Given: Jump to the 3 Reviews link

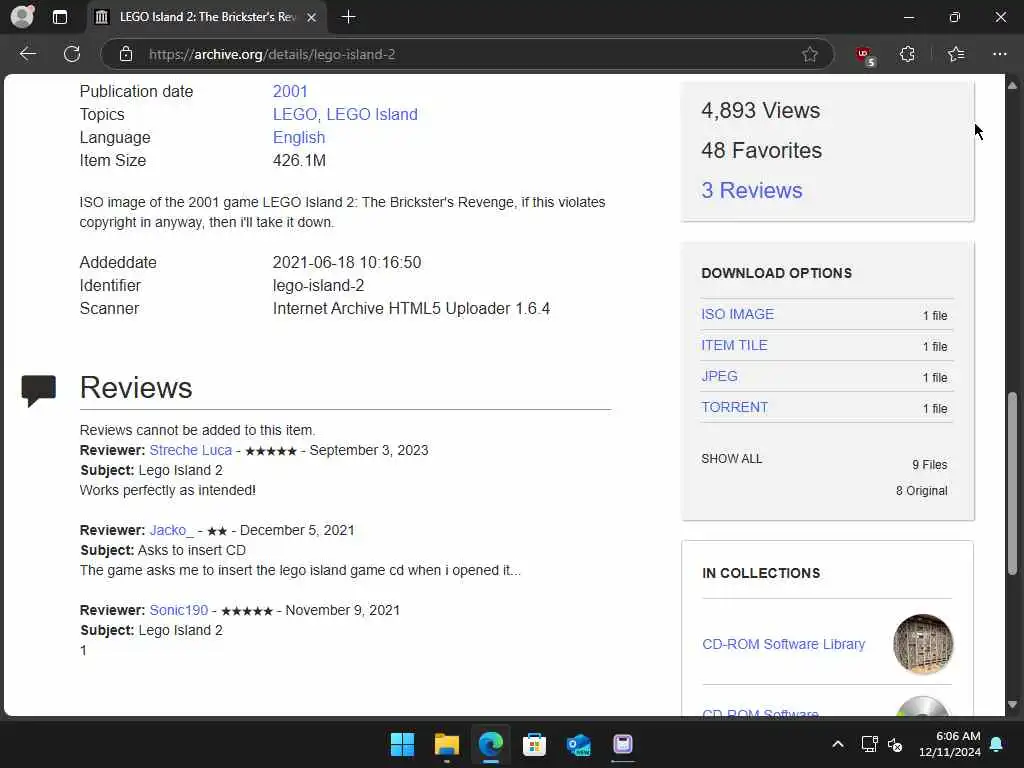Looking at the screenshot, I should (752, 190).
